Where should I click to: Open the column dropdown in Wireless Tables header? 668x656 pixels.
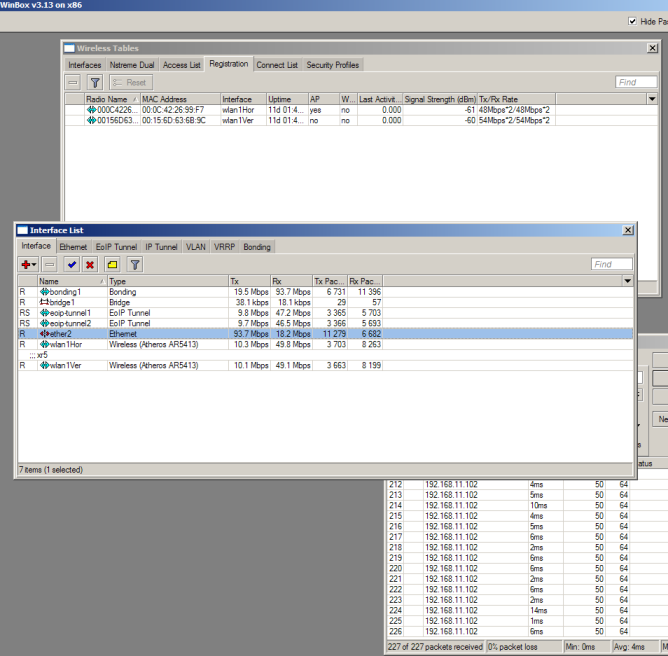(652, 99)
